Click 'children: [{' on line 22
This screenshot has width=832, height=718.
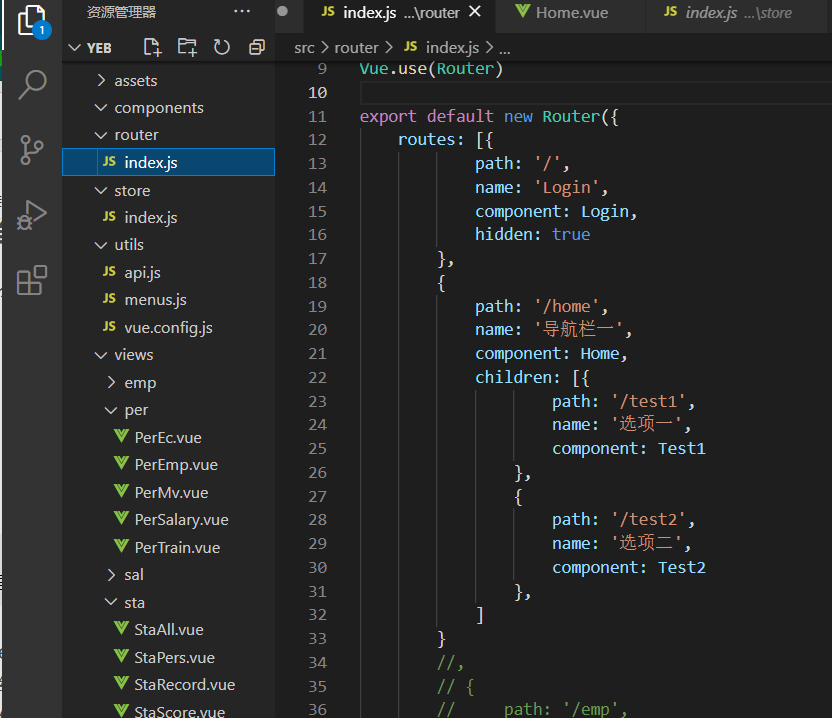click(x=532, y=377)
